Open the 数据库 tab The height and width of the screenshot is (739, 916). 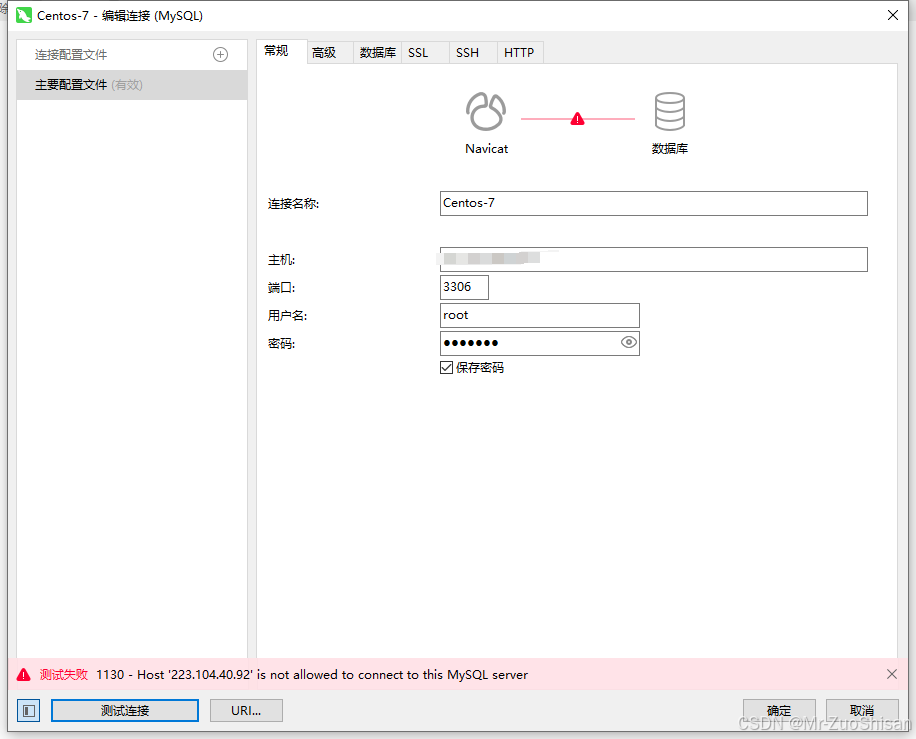377,53
